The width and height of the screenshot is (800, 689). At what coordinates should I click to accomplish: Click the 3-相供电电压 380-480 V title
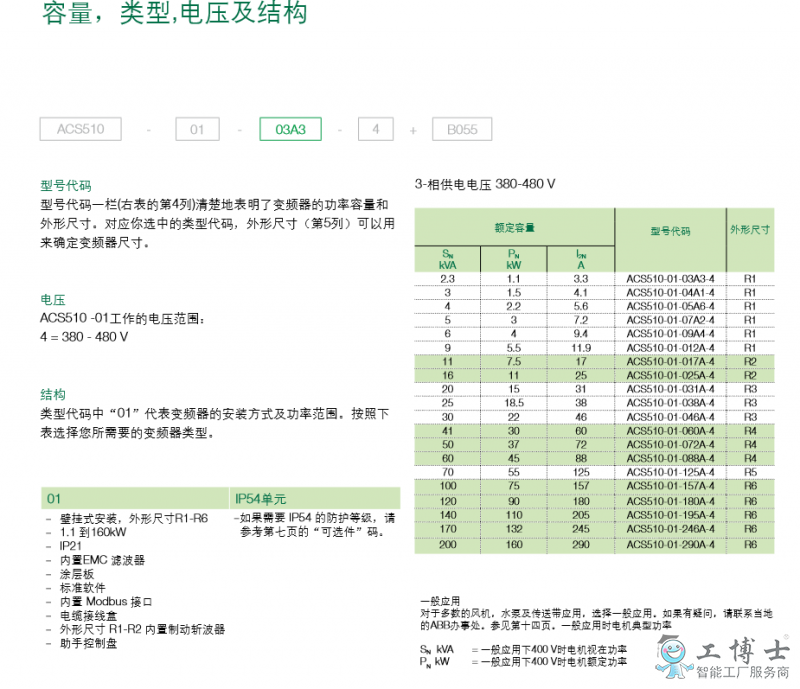[485, 184]
